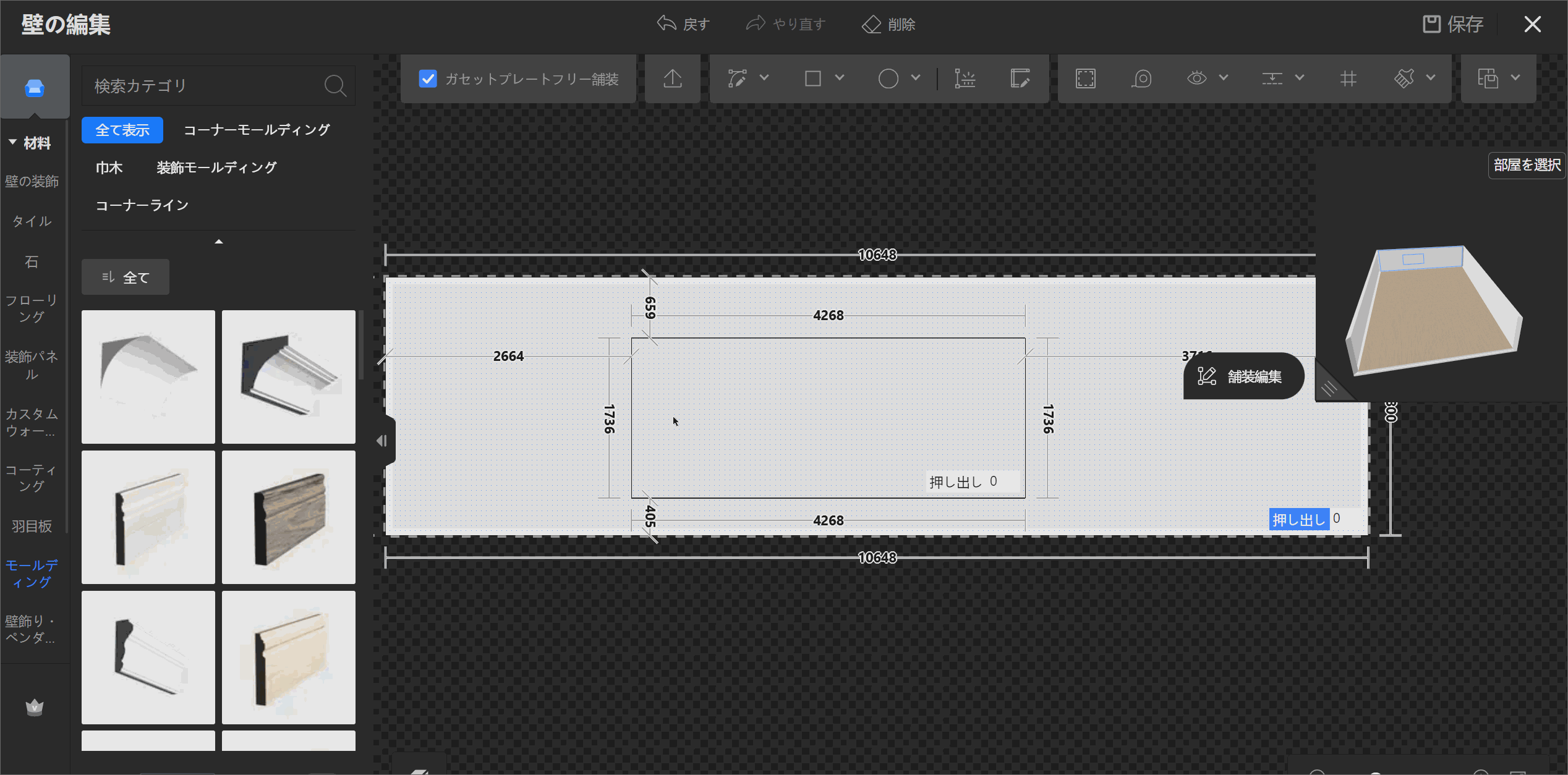Click the 2664 dimension label
1568x775 pixels.
click(508, 356)
